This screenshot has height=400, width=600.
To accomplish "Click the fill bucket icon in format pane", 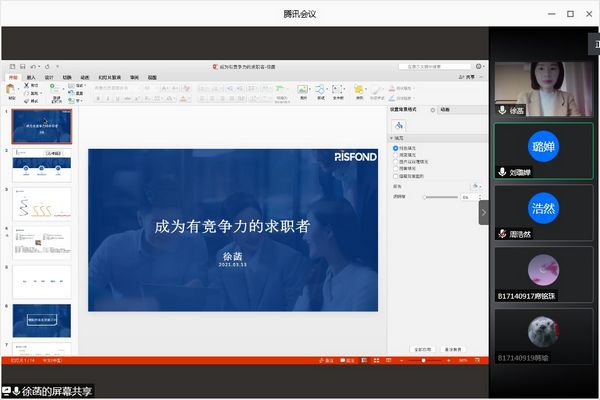I will pos(398,125).
